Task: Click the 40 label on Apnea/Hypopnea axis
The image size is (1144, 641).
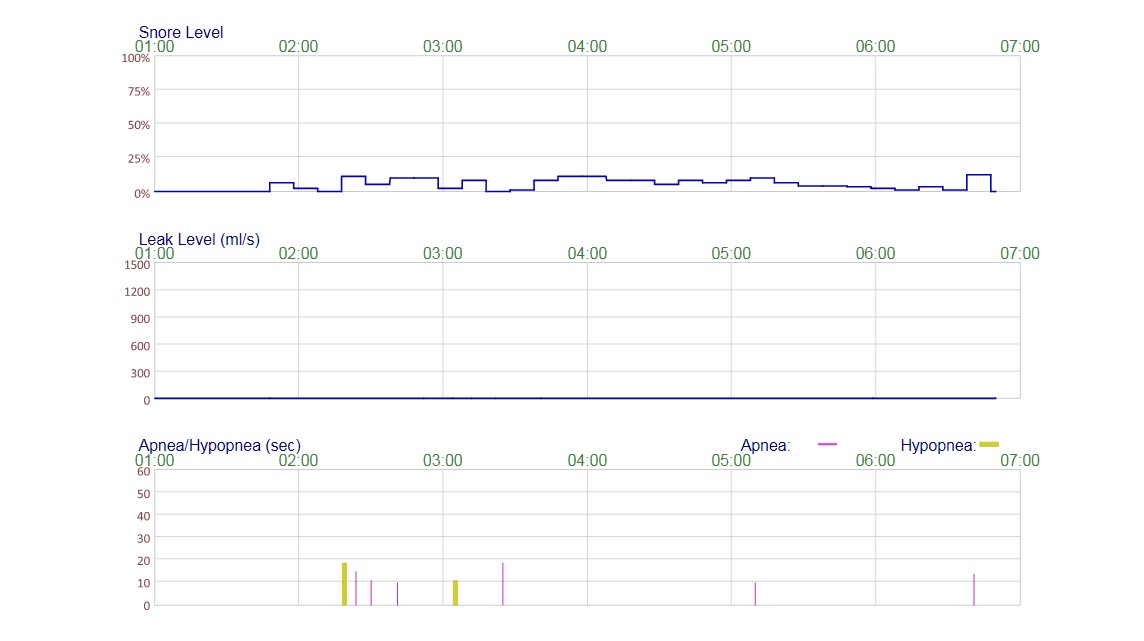Action: pyautogui.click(x=144, y=516)
